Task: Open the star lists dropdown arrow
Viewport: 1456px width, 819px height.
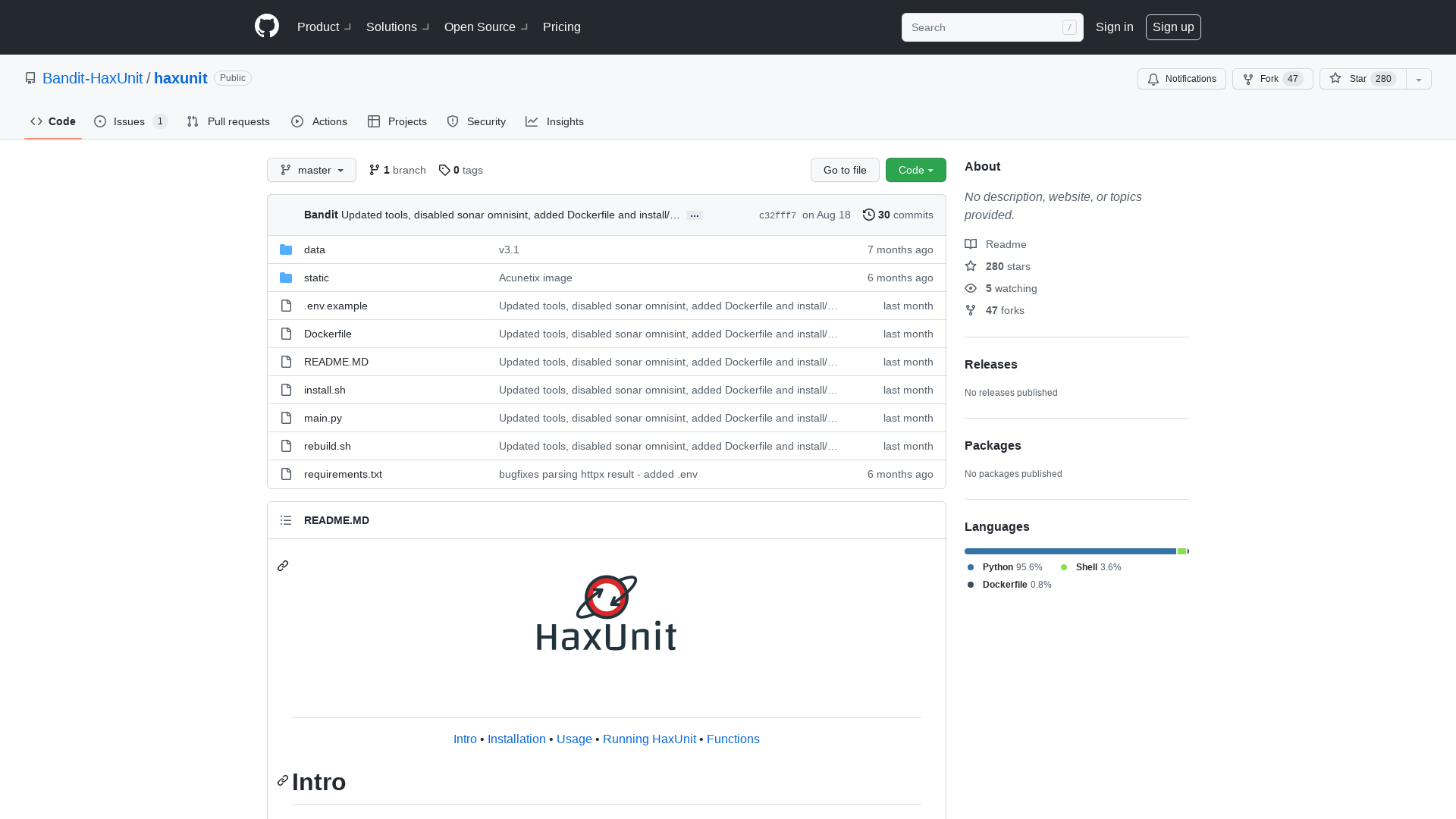Action: point(1419,79)
